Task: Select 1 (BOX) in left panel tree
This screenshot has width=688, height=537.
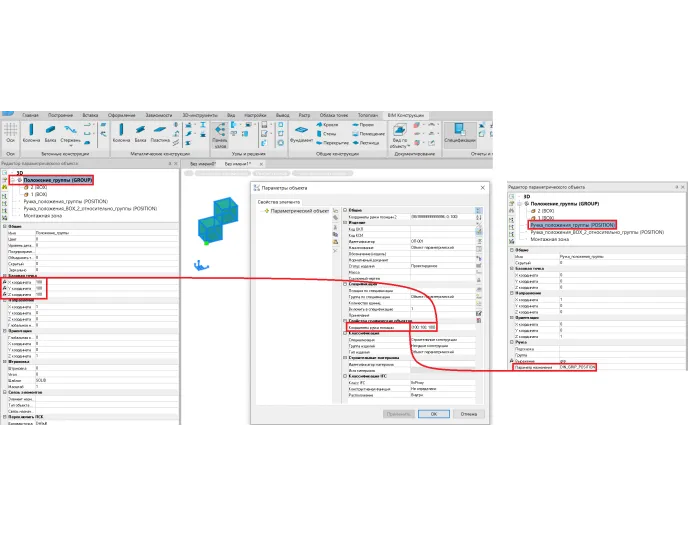Action: [x=39, y=194]
